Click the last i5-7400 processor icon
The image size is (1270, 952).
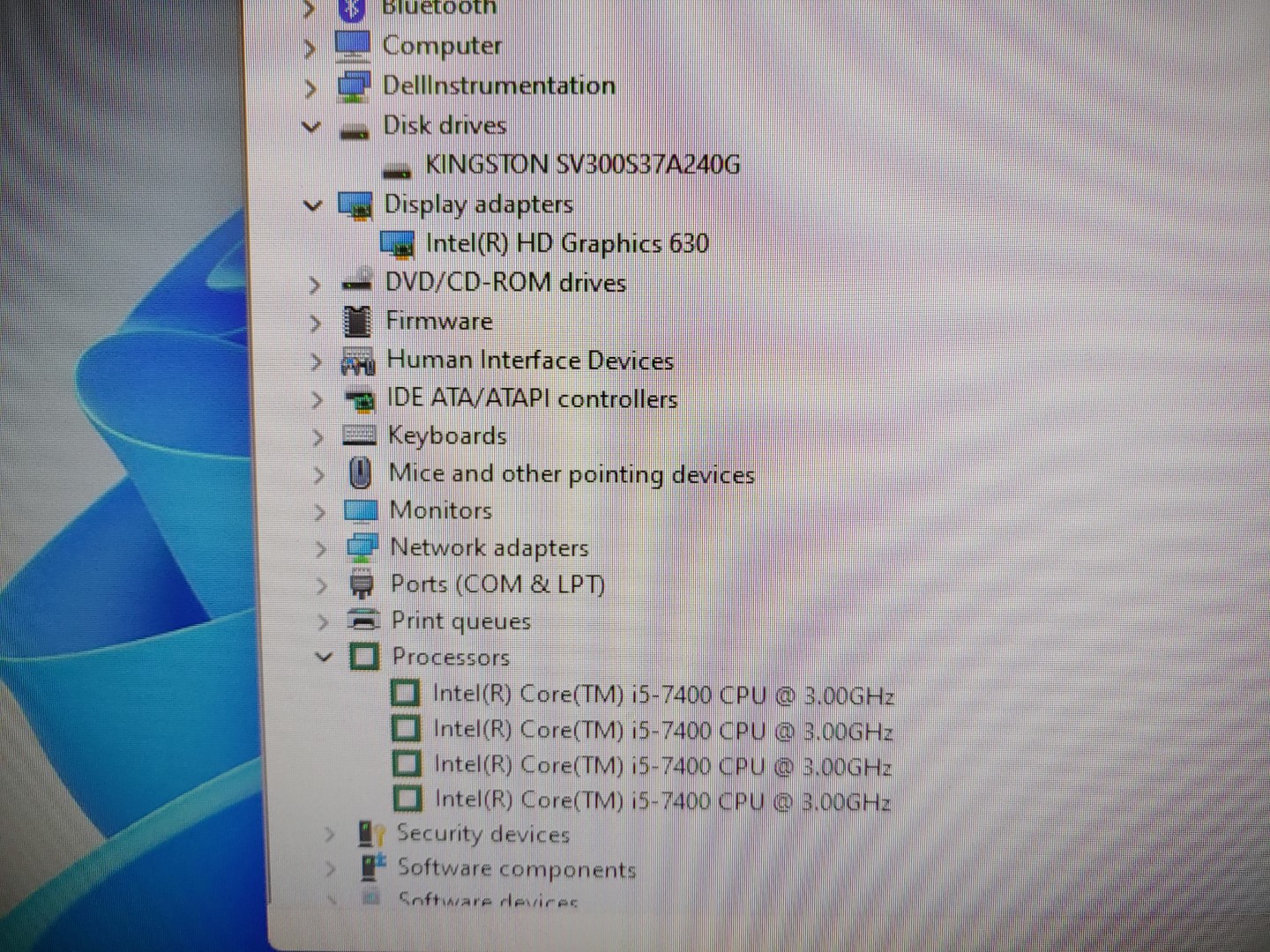tap(407, 800)
